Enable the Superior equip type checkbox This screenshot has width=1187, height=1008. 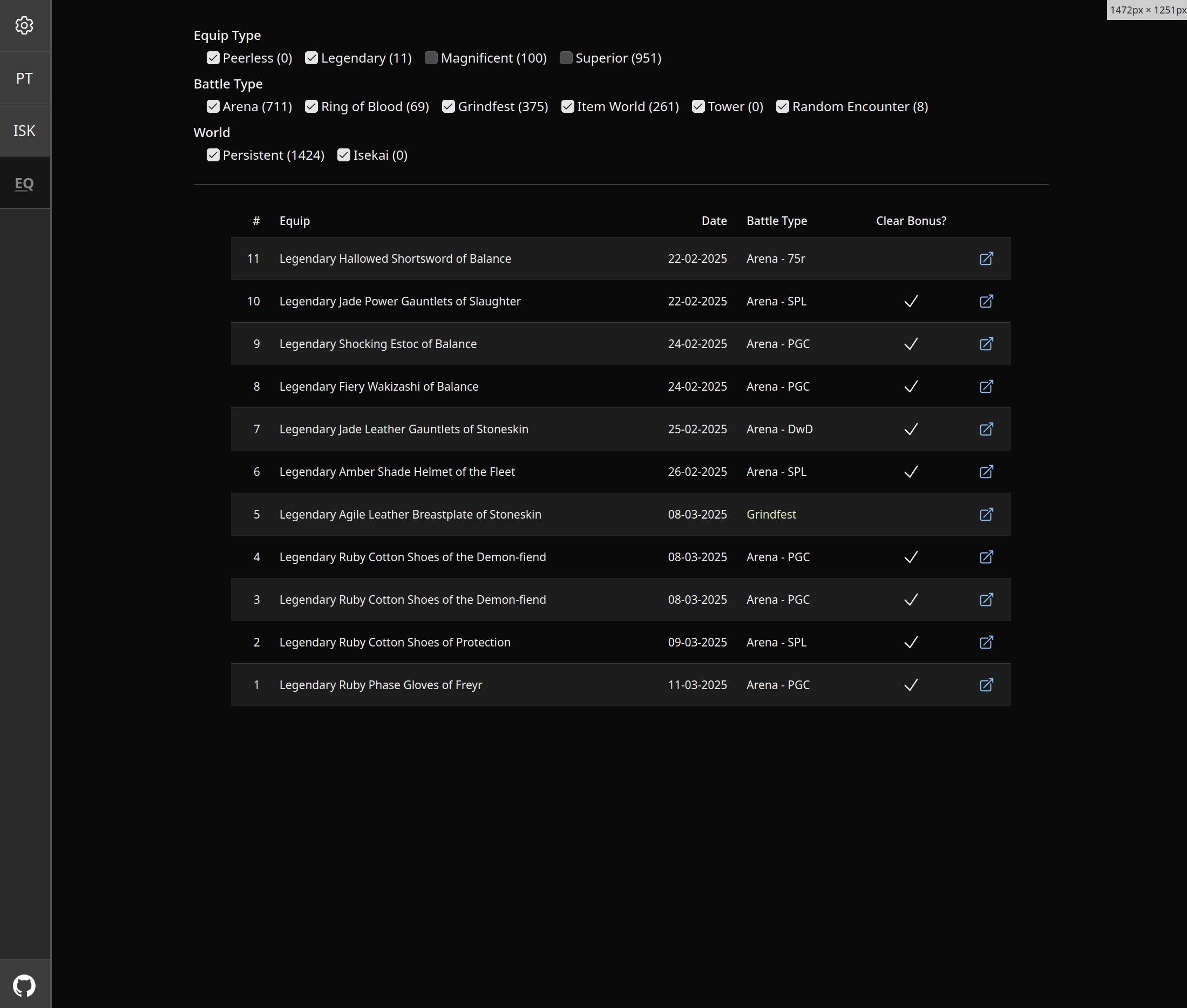click(x=566, y=58)
